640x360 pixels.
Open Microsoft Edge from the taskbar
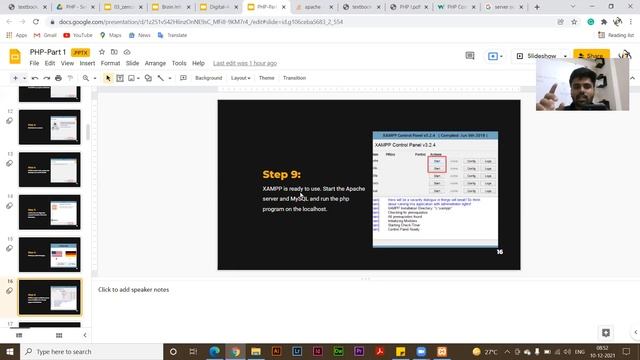214,351
